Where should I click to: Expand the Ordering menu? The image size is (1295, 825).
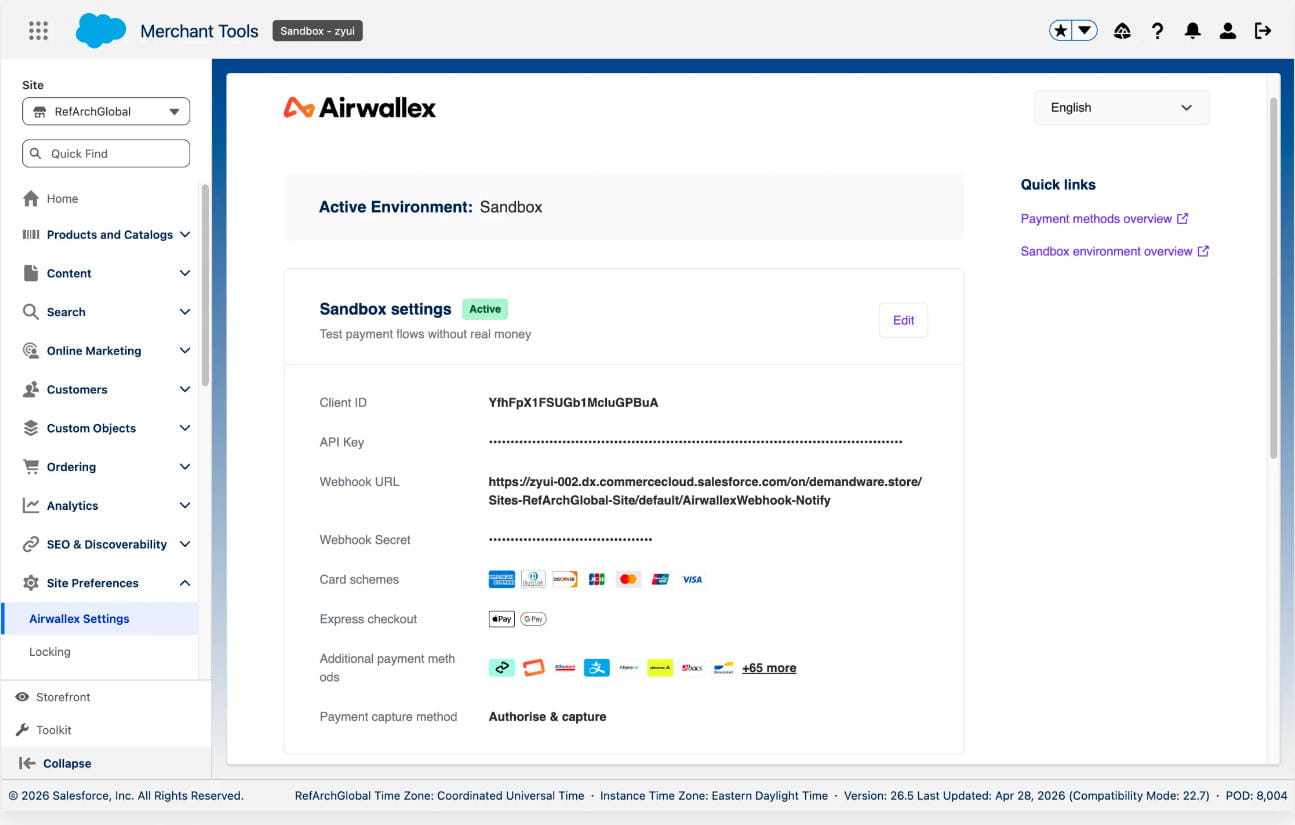pyautogui.click(x=106, y=467)
